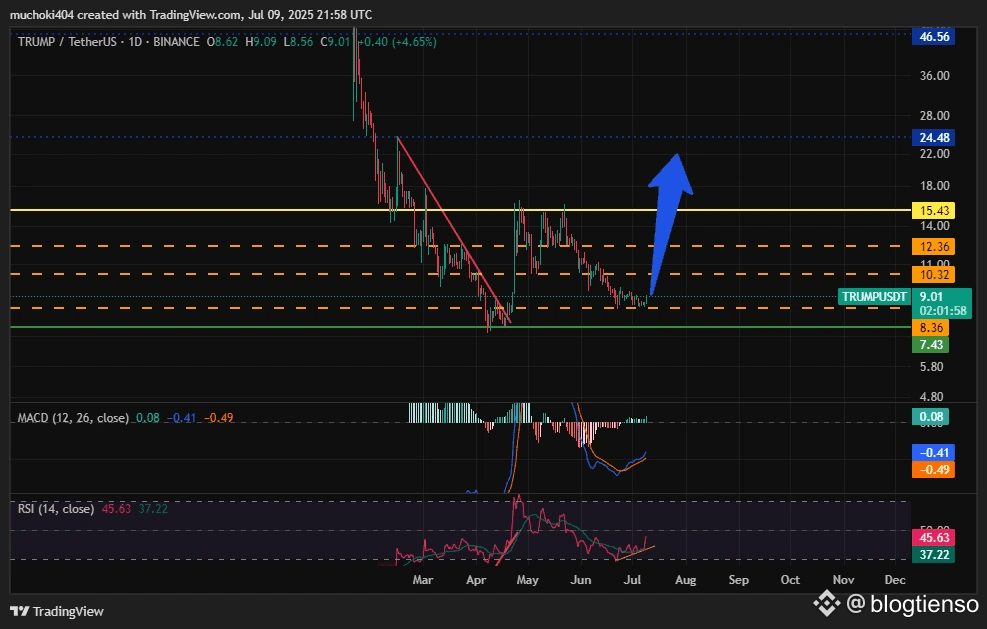
Task: Click the orange −0.49 MACD axis label
Action: (933, 469)
